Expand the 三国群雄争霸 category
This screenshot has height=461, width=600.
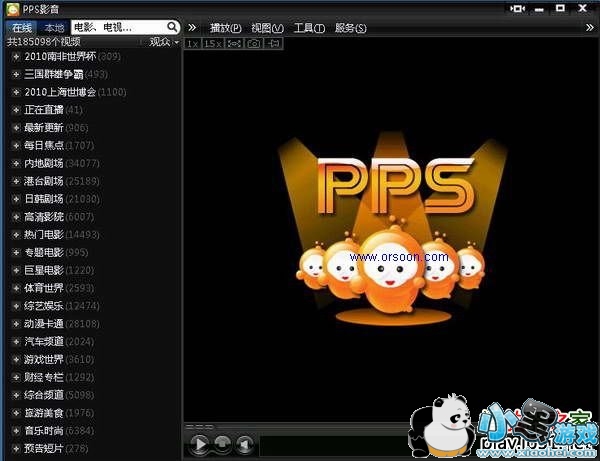[16, 74]
